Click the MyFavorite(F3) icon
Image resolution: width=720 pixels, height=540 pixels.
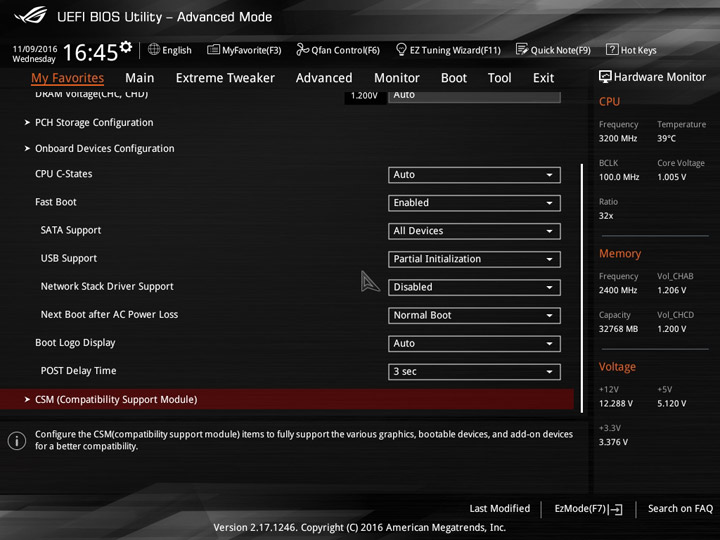(213, 49)
